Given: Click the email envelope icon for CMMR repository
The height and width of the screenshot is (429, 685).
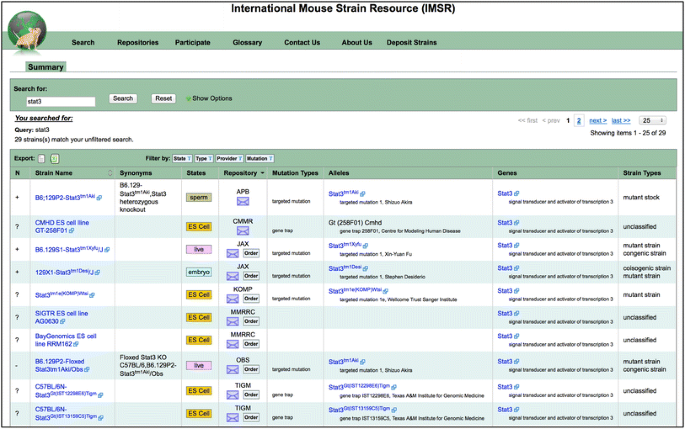Looking at the screenshot, I should [243, 232].
